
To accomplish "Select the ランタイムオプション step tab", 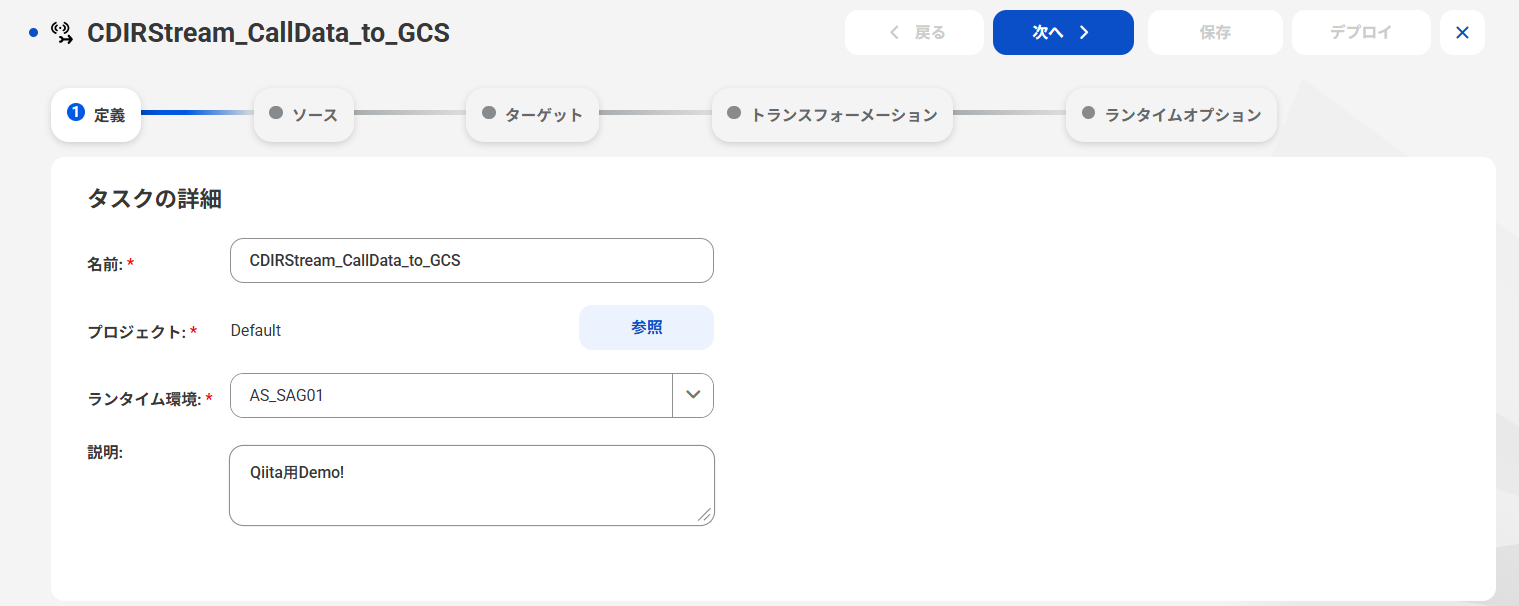I will click(x=1171, y=115).
